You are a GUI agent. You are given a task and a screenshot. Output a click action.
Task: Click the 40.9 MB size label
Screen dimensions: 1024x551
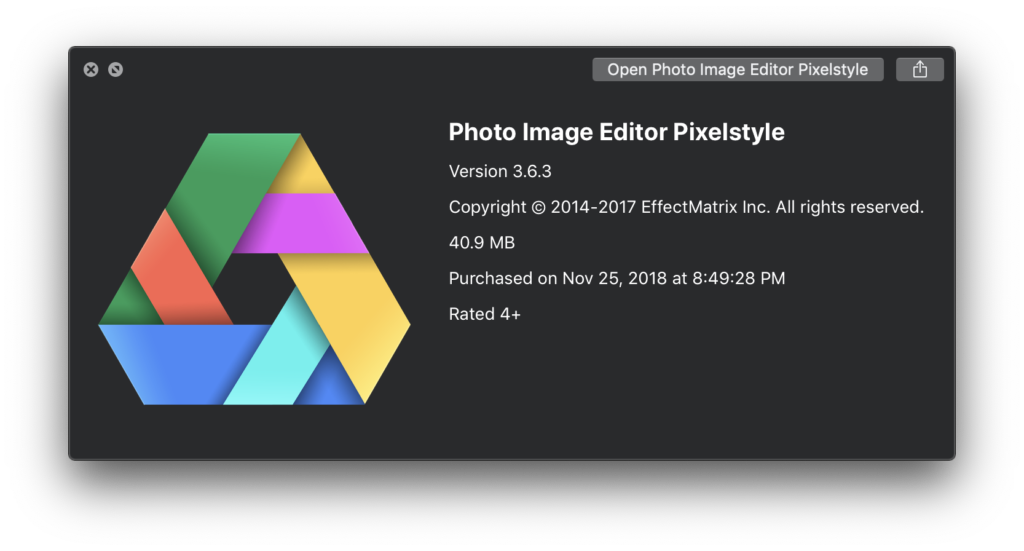click(x=482, y=243)
